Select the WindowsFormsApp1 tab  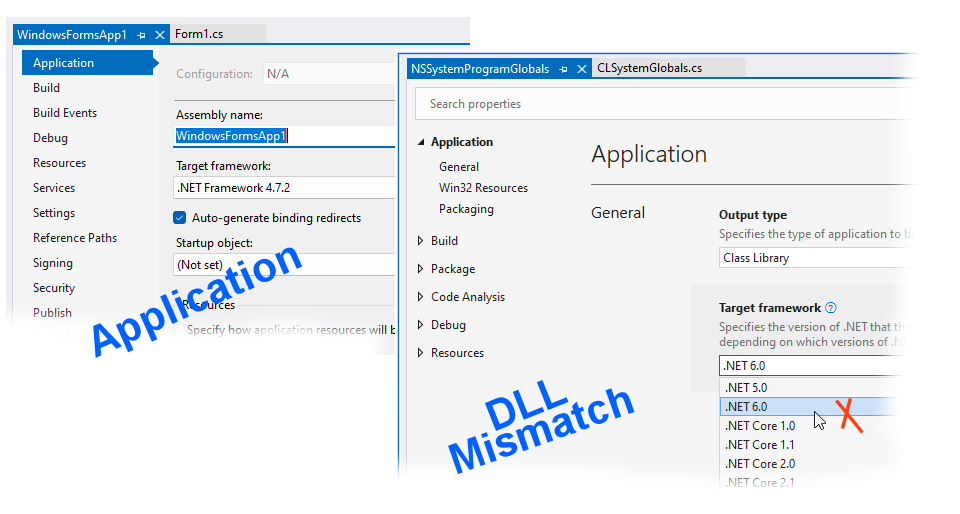72,35
